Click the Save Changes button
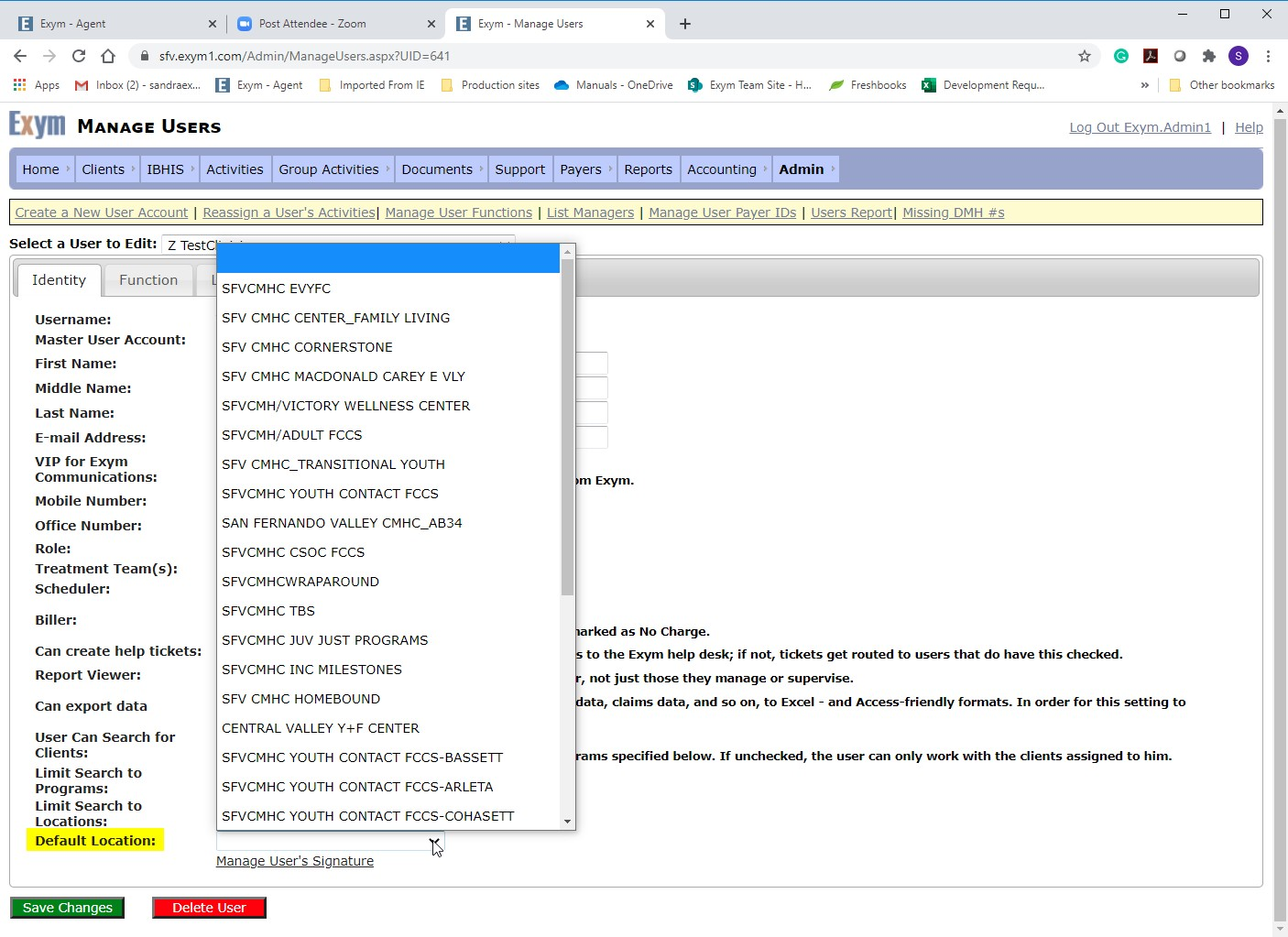Image resolution: width=1288 pixels, height=937 pixels. pos(67,908)
